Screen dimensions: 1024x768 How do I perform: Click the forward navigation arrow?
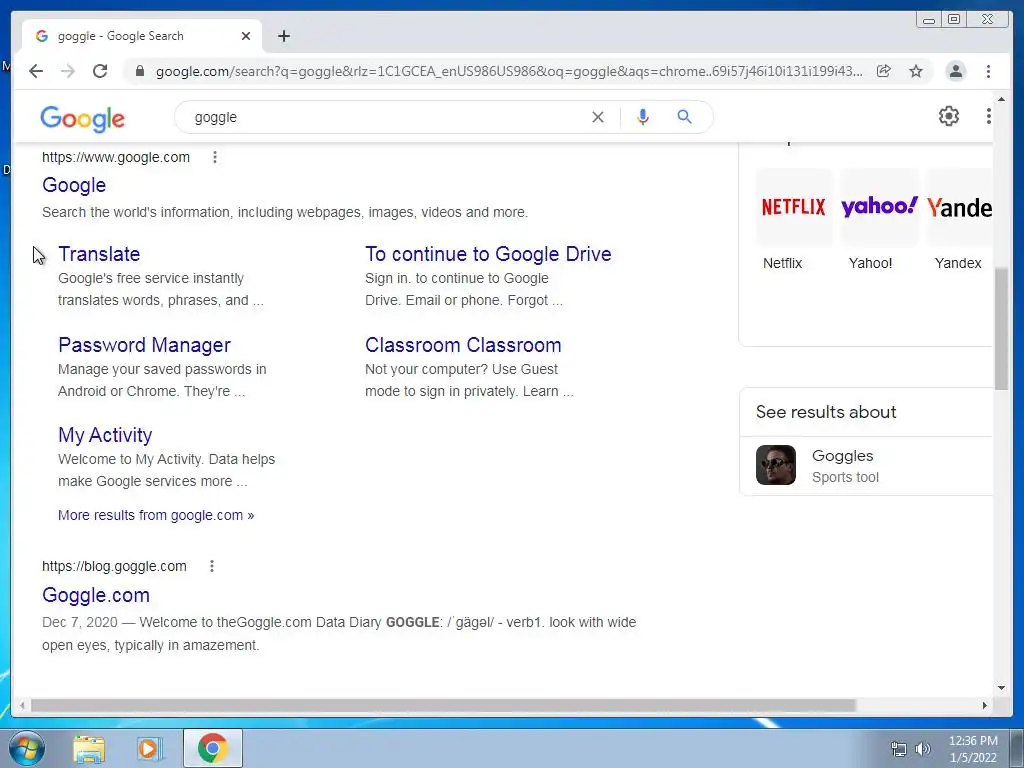(x=68, y=71)
